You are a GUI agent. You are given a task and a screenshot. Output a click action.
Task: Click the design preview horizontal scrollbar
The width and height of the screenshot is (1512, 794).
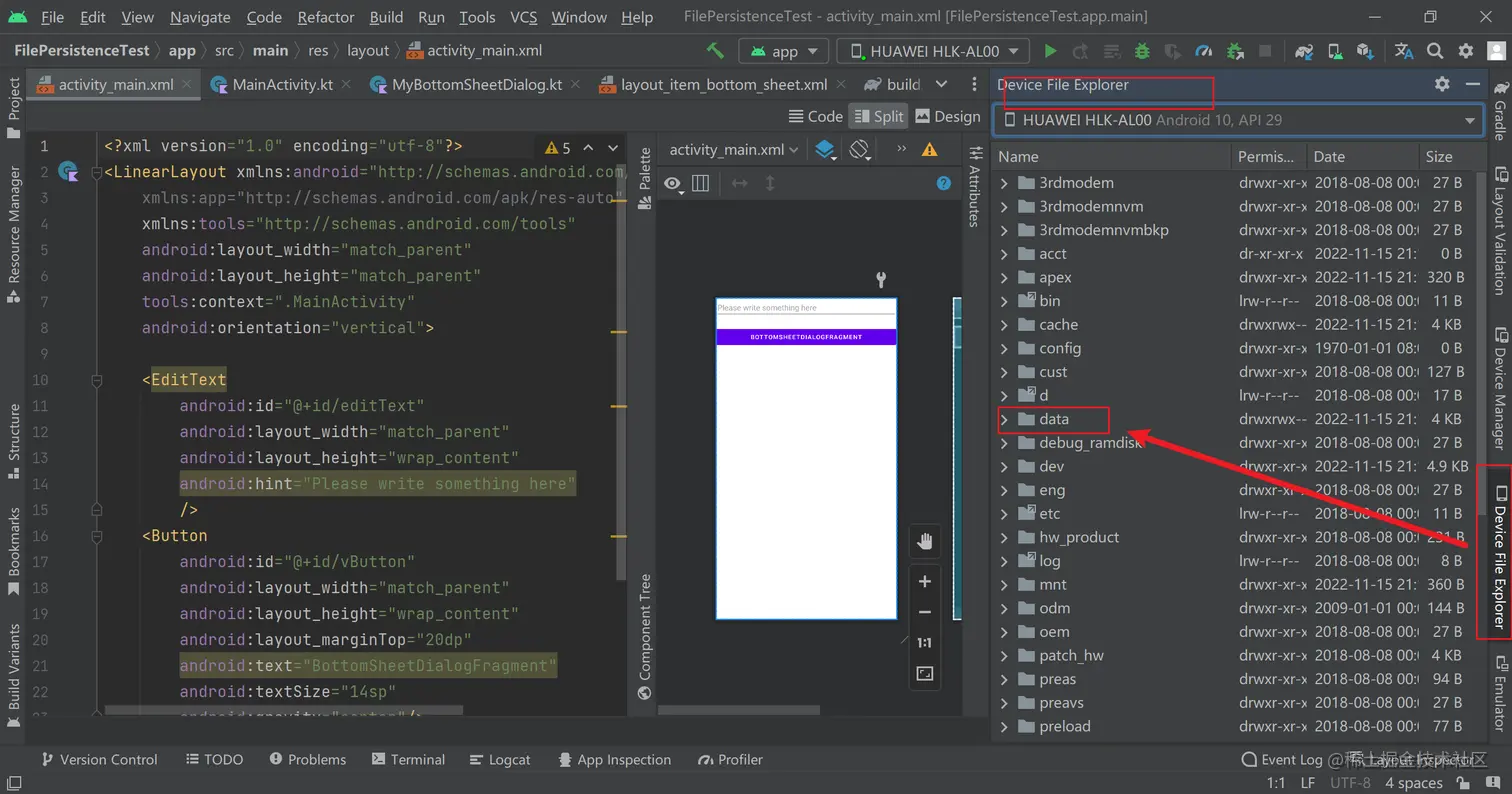point(739,710)
